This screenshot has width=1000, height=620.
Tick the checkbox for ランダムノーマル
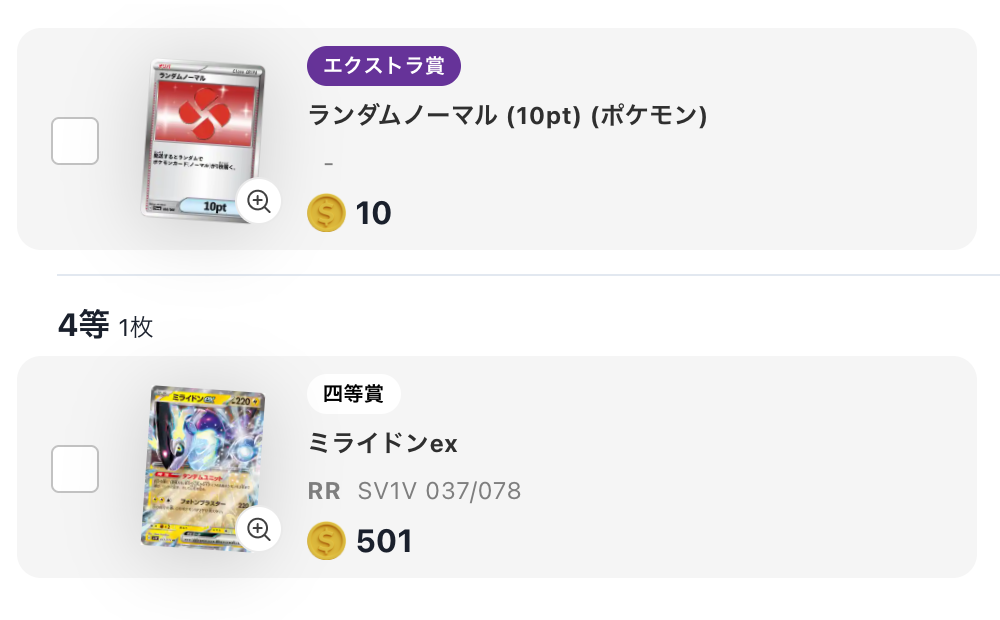coord(75,141)
